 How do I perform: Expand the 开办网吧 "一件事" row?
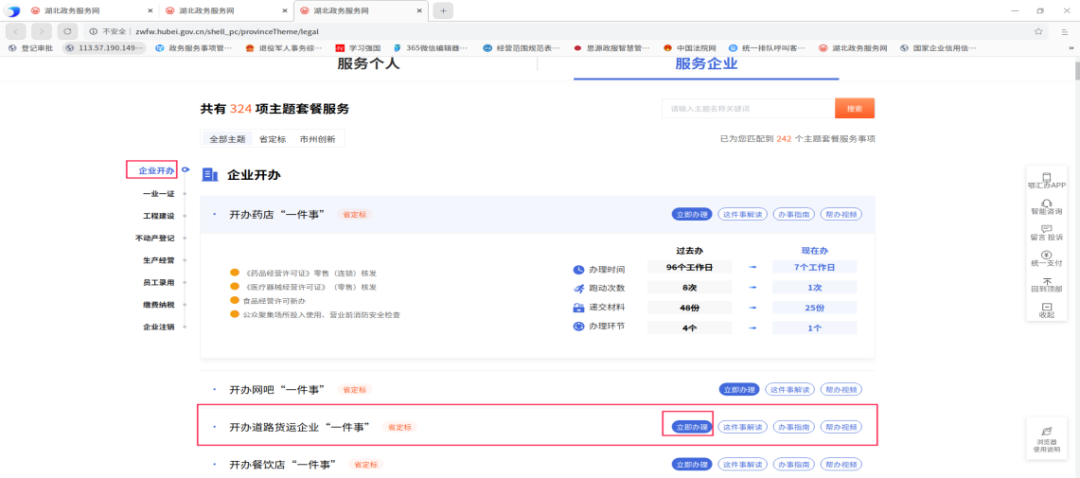click(537, 389)
